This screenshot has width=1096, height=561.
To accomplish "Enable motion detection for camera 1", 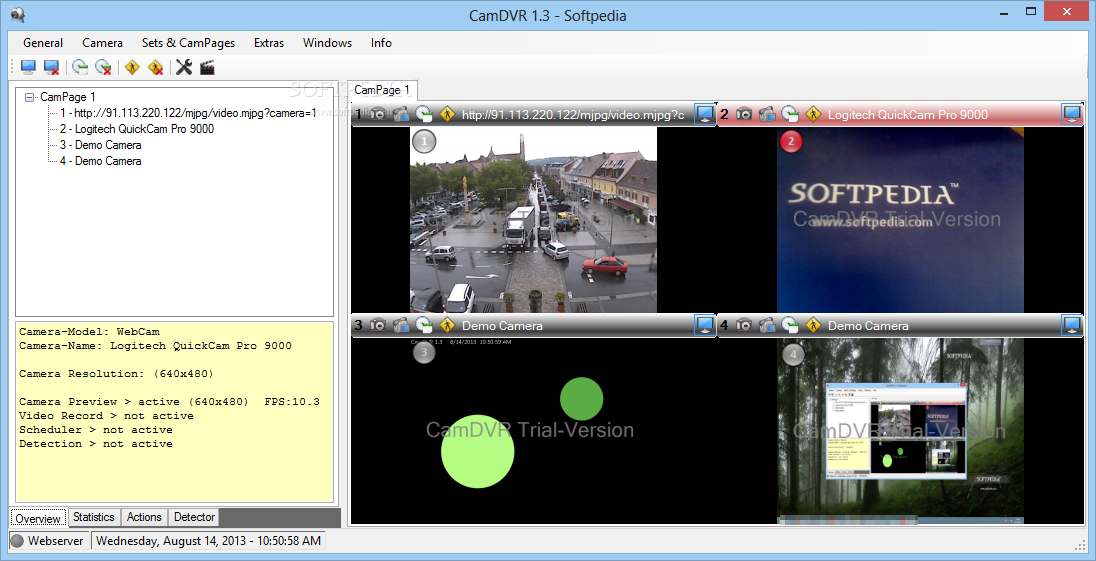I will click(x=447, y=114).
